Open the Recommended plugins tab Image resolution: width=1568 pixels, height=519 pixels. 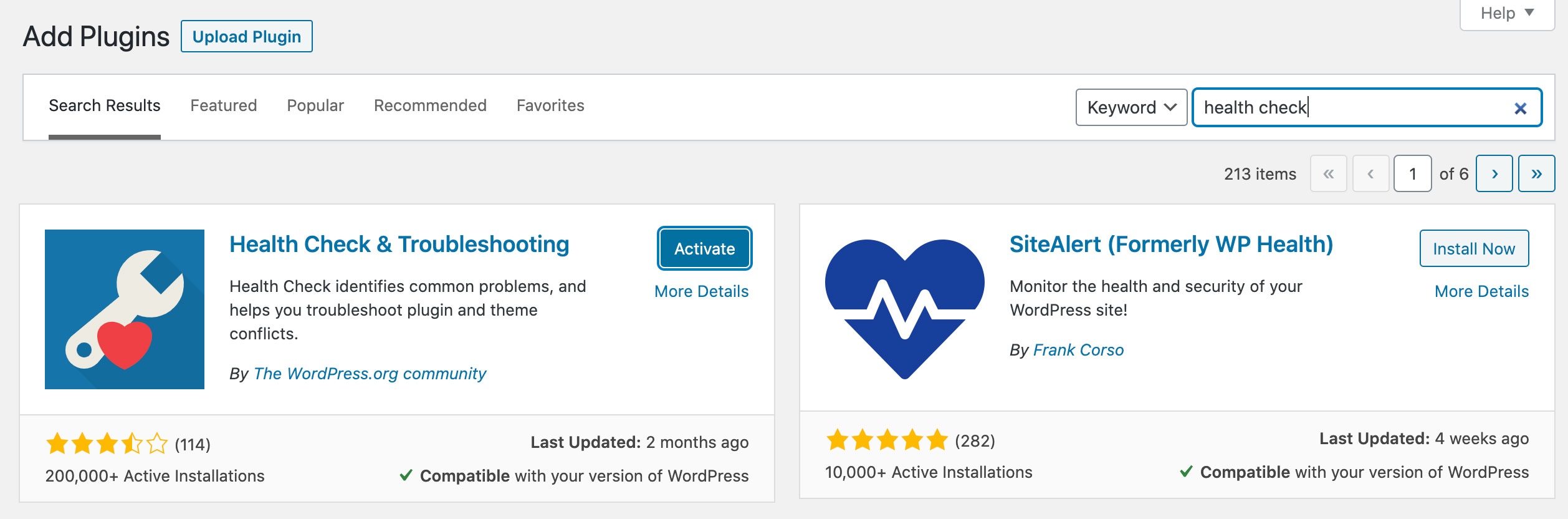[430, 105]
